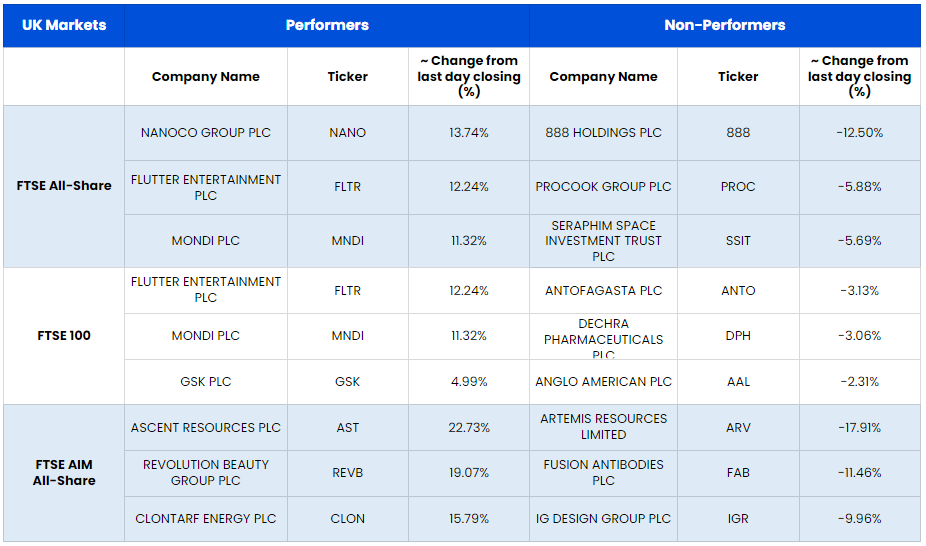Select the -5.88% change value
The height and width of the screenshot is (546, 926).
tap(859, 187)
